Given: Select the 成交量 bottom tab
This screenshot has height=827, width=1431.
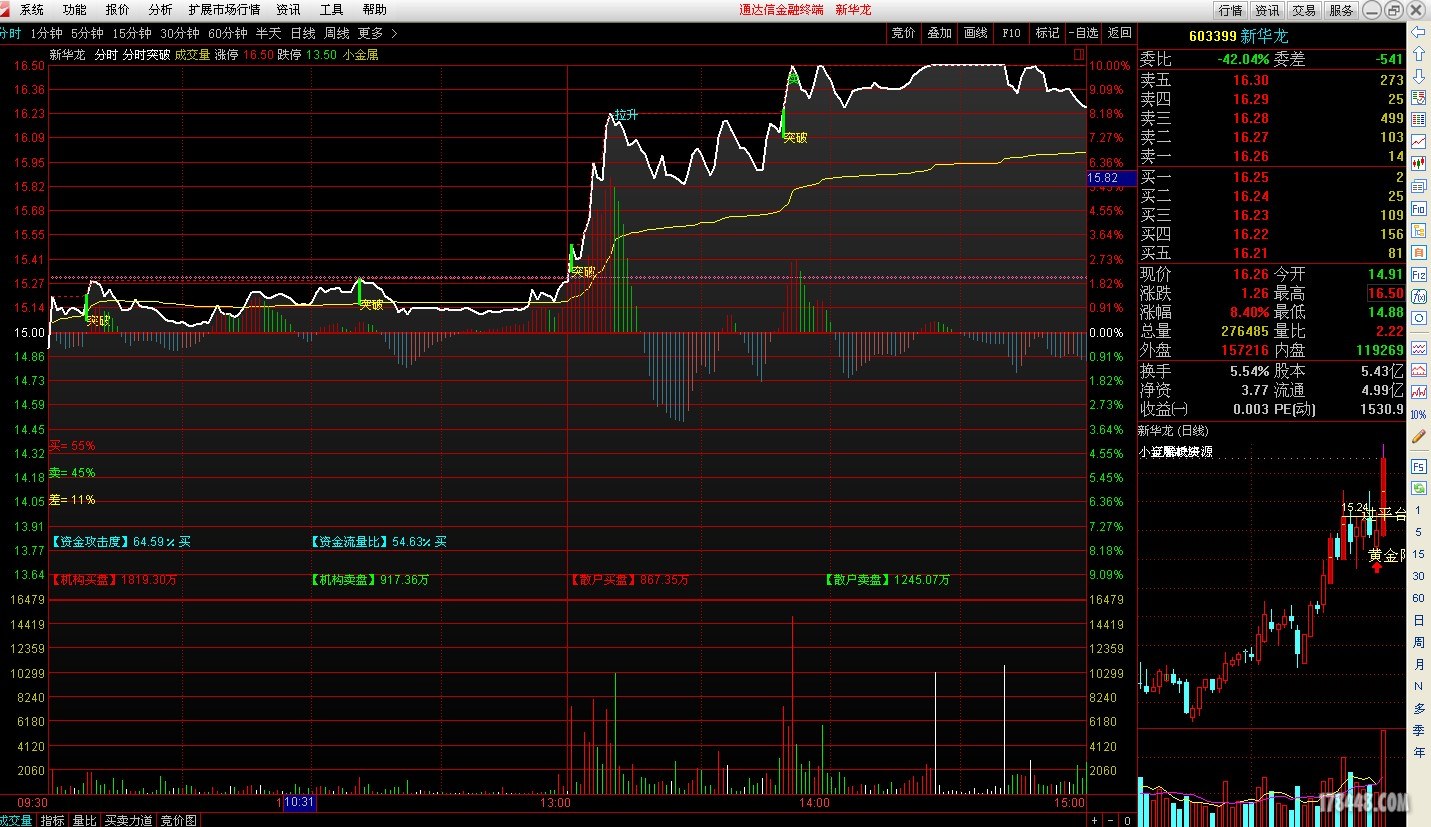Looking at the screenshot, I should coord(17,820).
